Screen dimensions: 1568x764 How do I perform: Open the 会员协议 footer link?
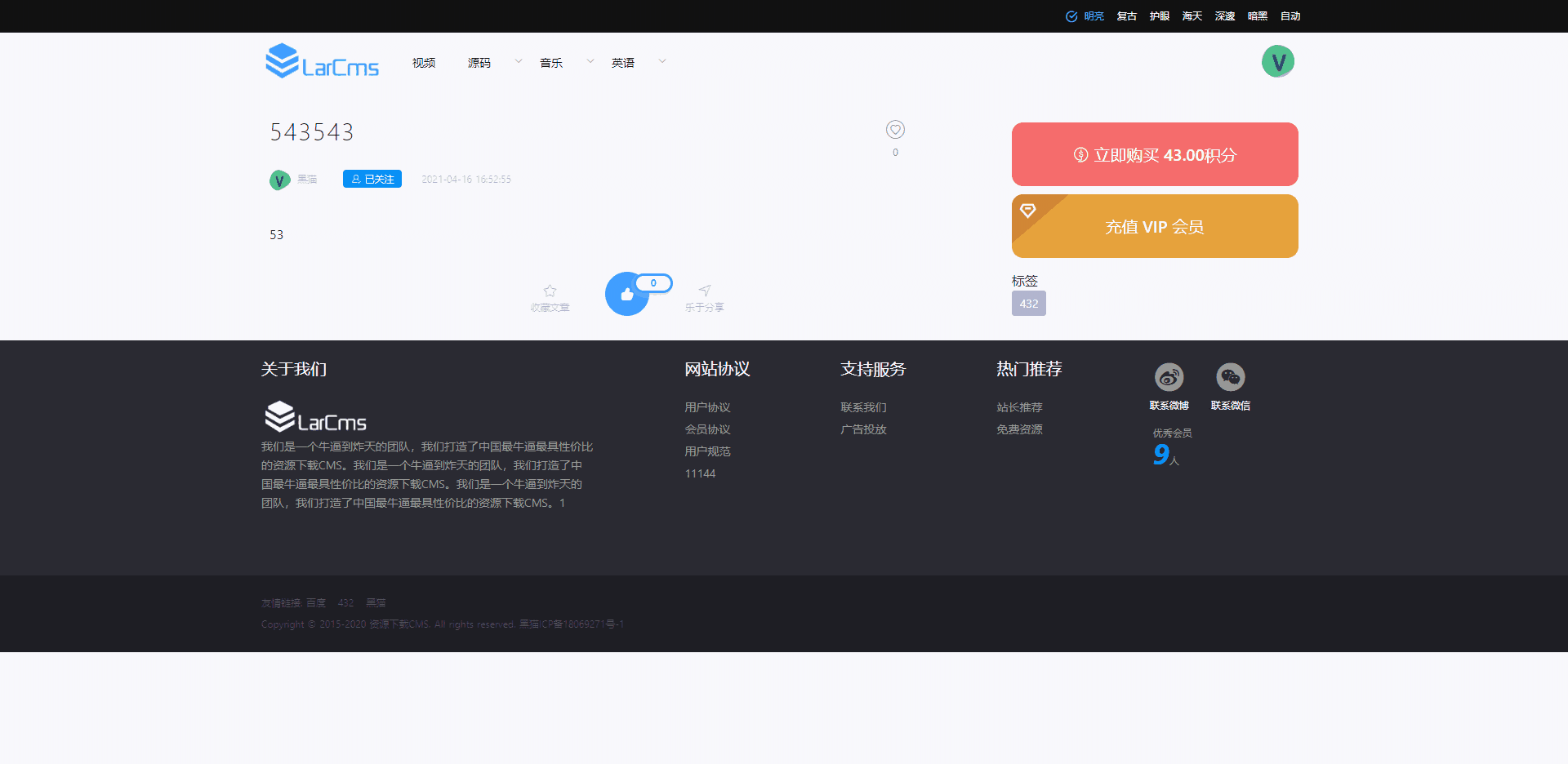[708, 429]
